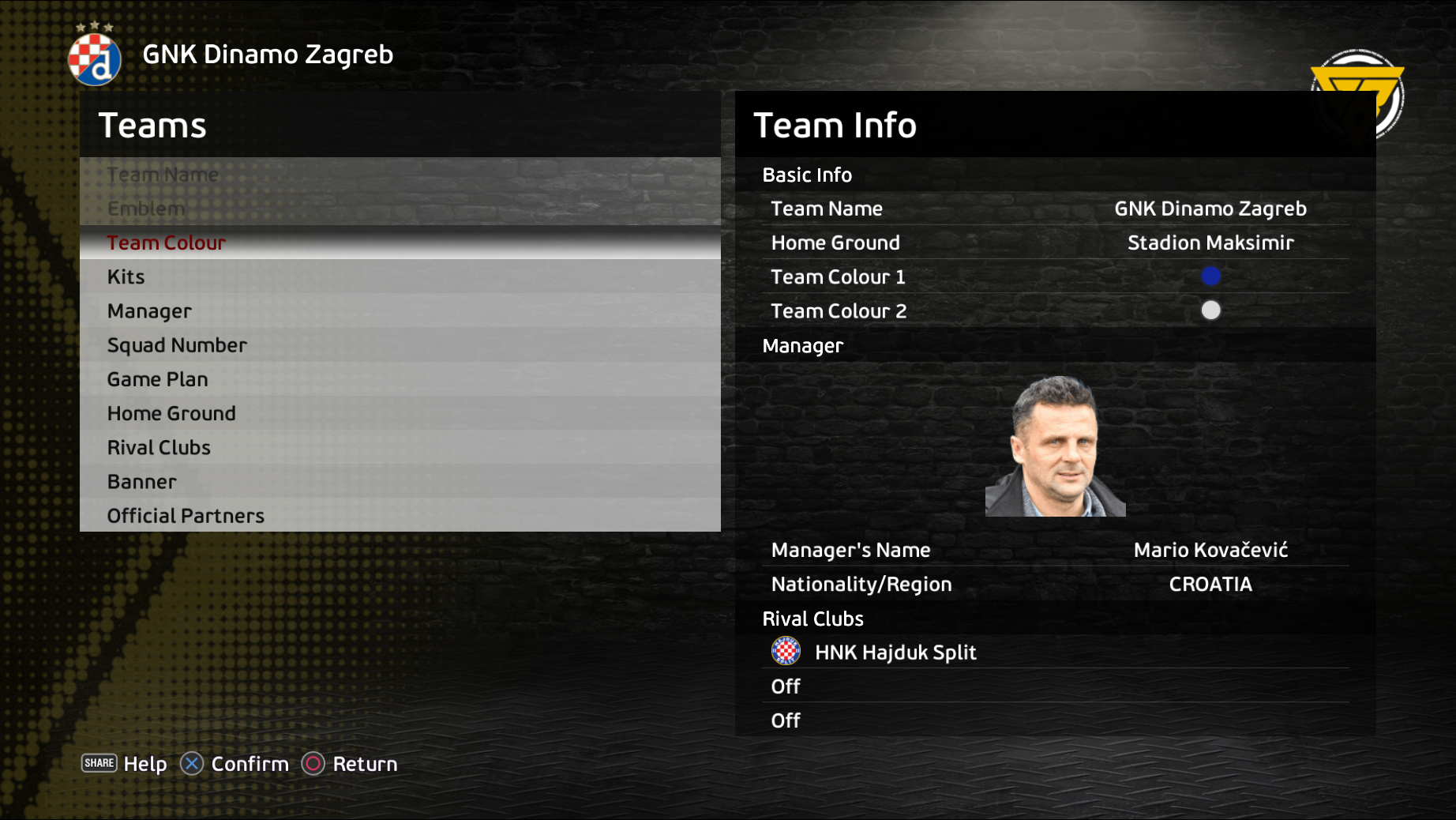Click the cross Confirm button icon
The image size is (1456, 820).
pyautogui.click(x=192, y=764)
